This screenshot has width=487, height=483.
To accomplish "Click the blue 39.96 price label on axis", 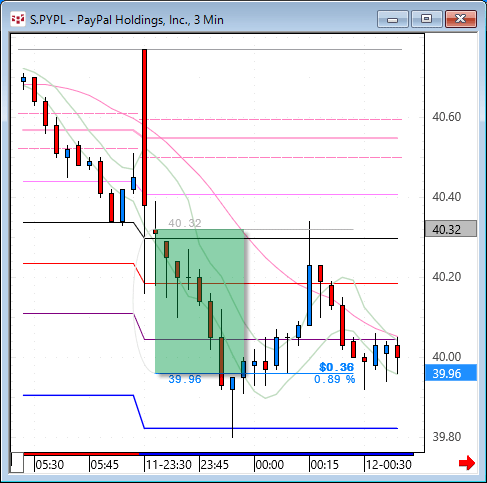I will coord(451,373).
